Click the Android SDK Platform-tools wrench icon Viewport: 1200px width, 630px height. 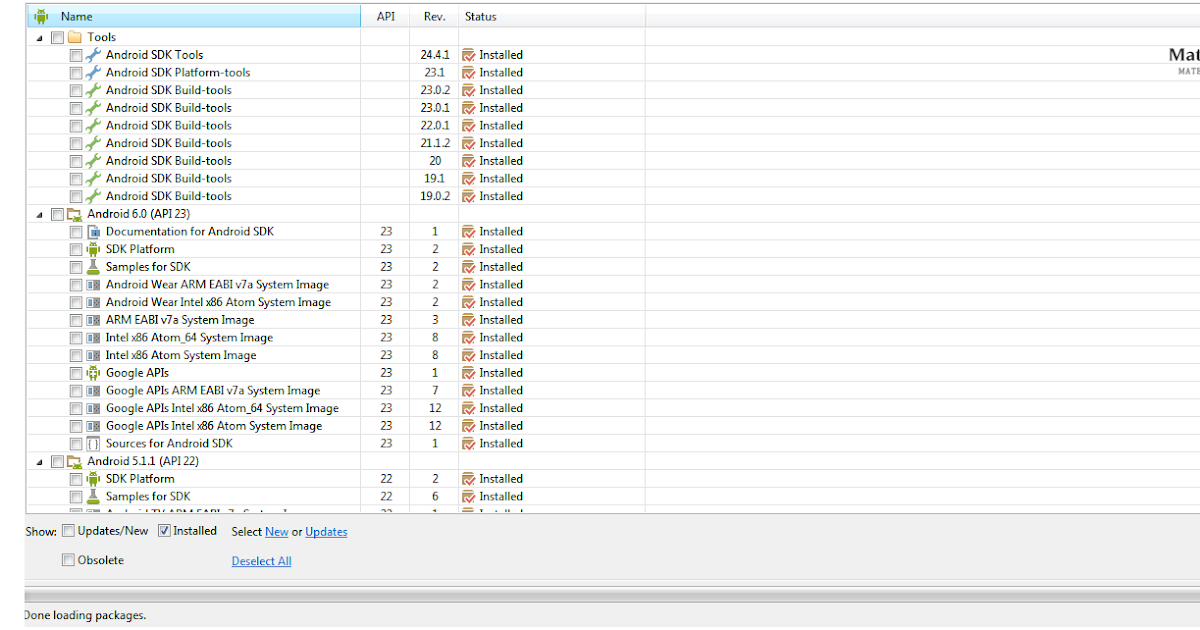click(x=94, y=73)
